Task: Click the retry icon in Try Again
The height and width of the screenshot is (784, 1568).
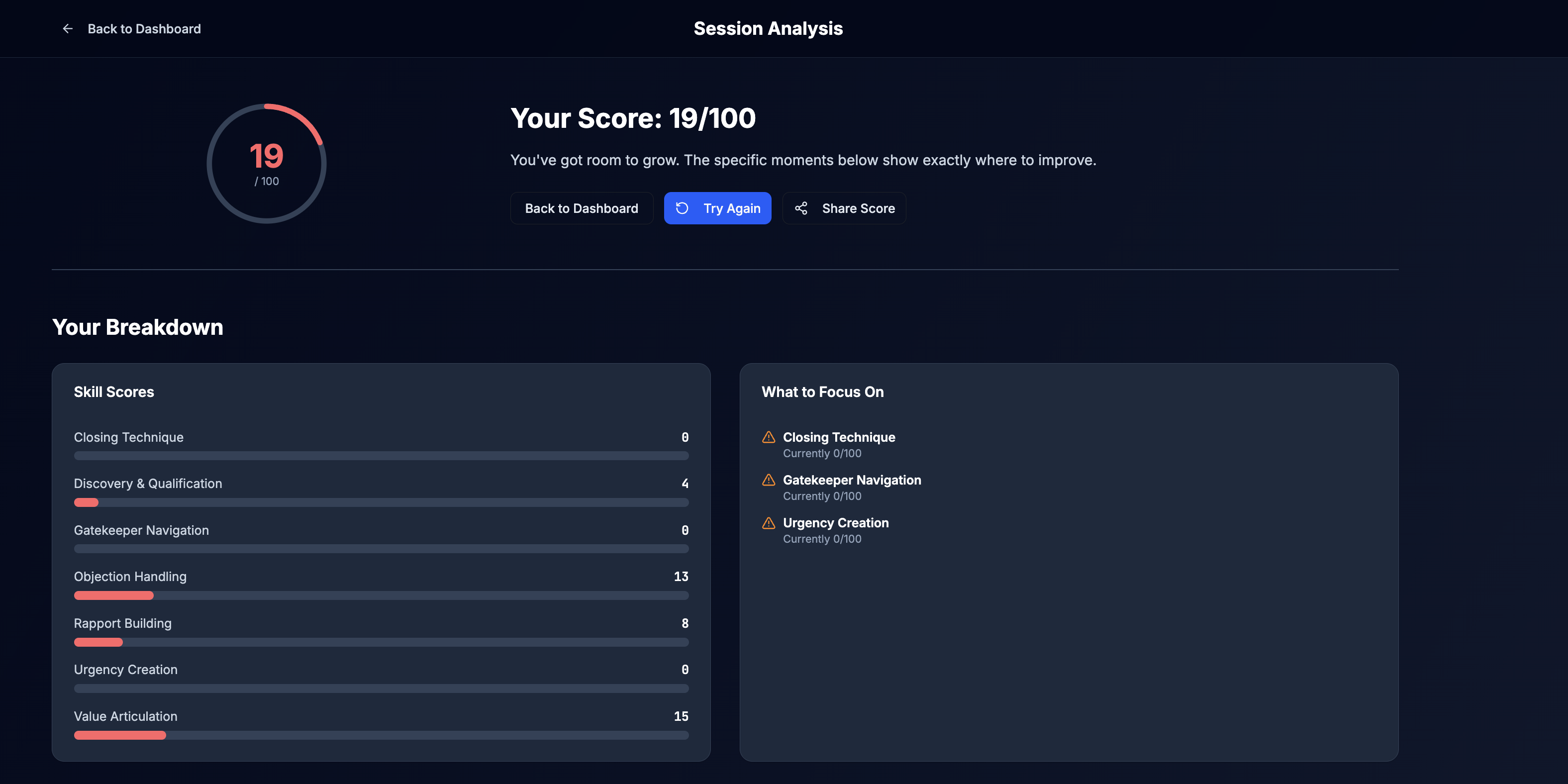Action: coord(682,208)
